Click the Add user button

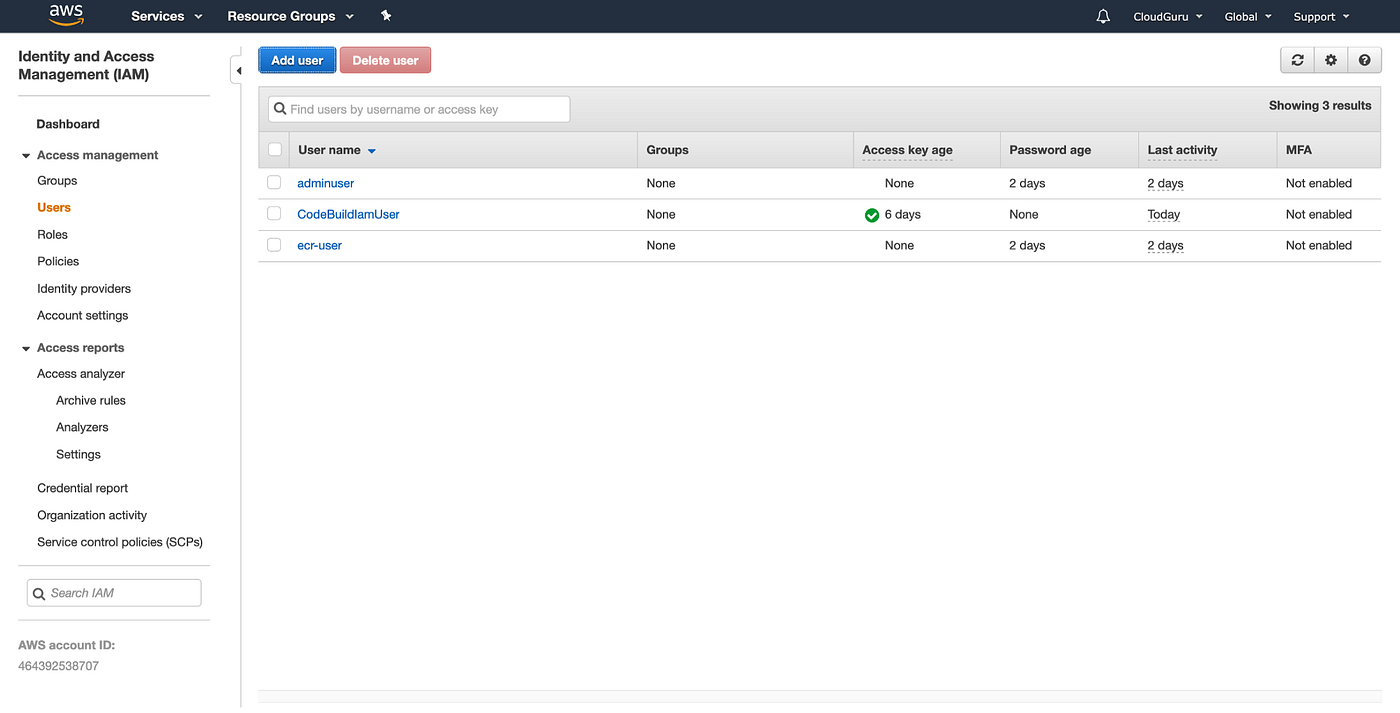297,59
